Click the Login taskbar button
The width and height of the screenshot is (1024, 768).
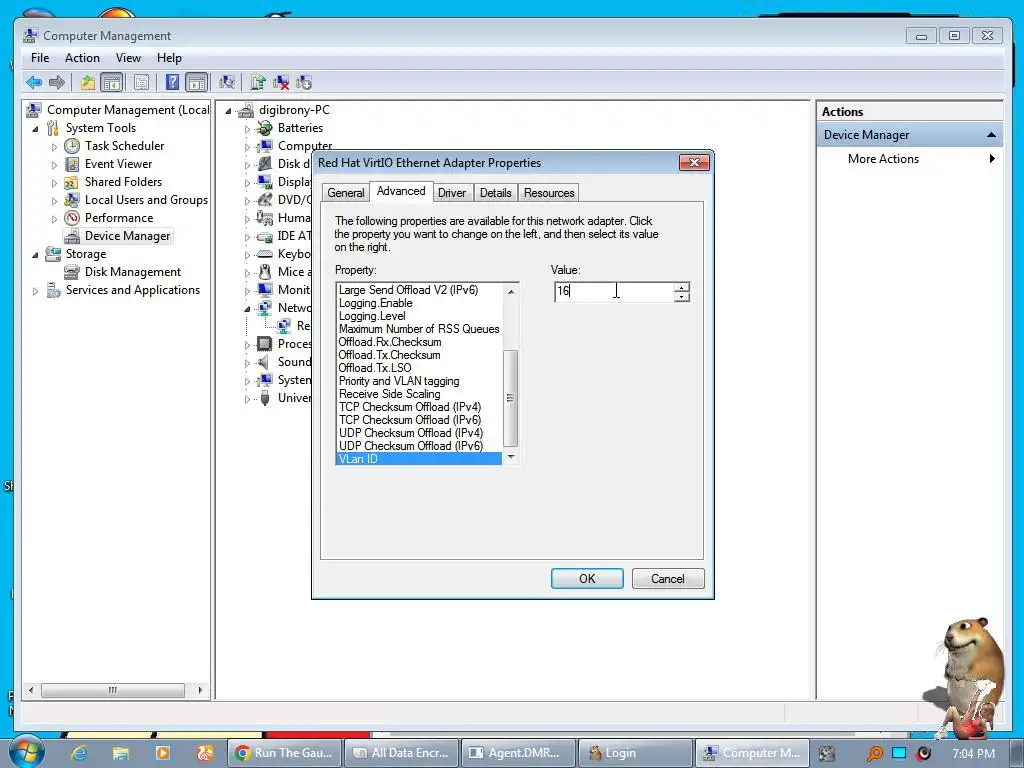pyautogui.click(x=635, y=753)
